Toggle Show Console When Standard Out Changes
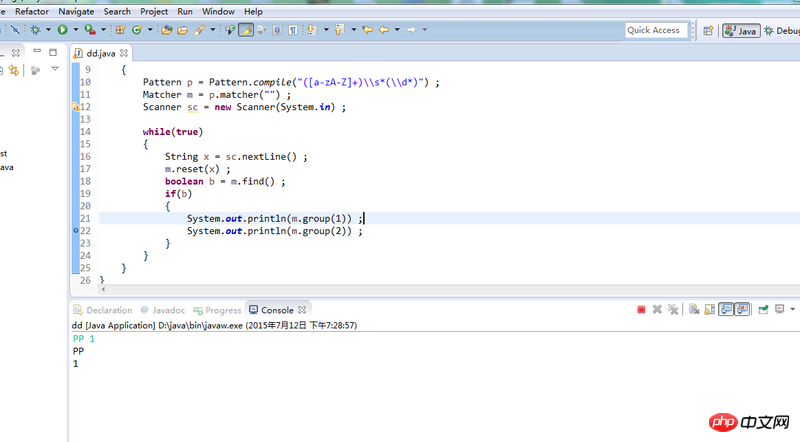Image resolution: width=800 pixels, height=442 pixels. [x=726, y=309]
